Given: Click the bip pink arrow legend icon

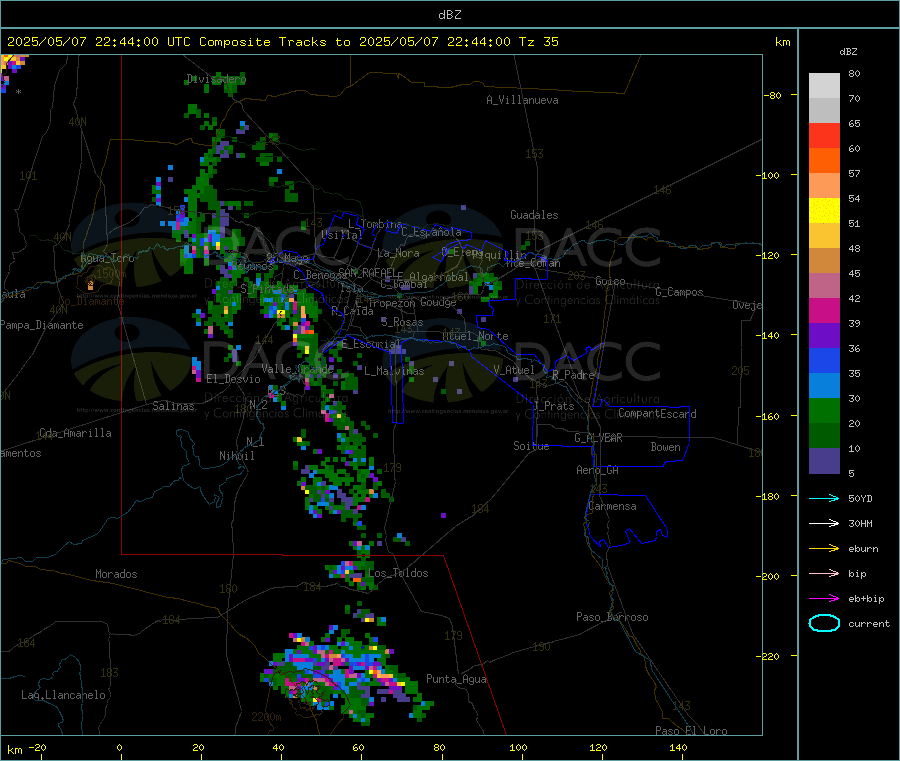Looking at the screenshot, I should (x=824, y=573).
